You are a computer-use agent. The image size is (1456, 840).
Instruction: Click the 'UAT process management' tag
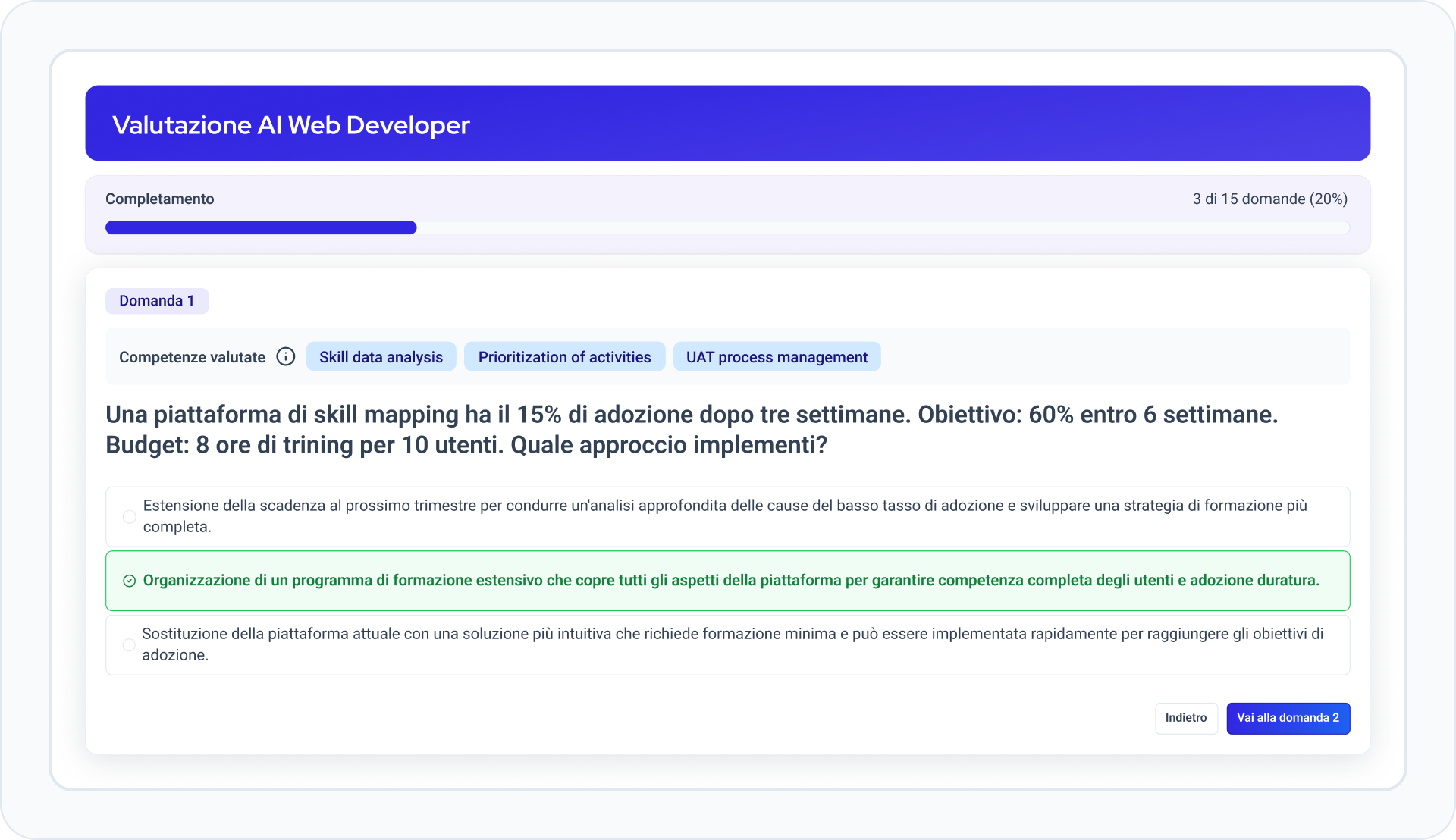pyautogui.click(x=777, y=357)
